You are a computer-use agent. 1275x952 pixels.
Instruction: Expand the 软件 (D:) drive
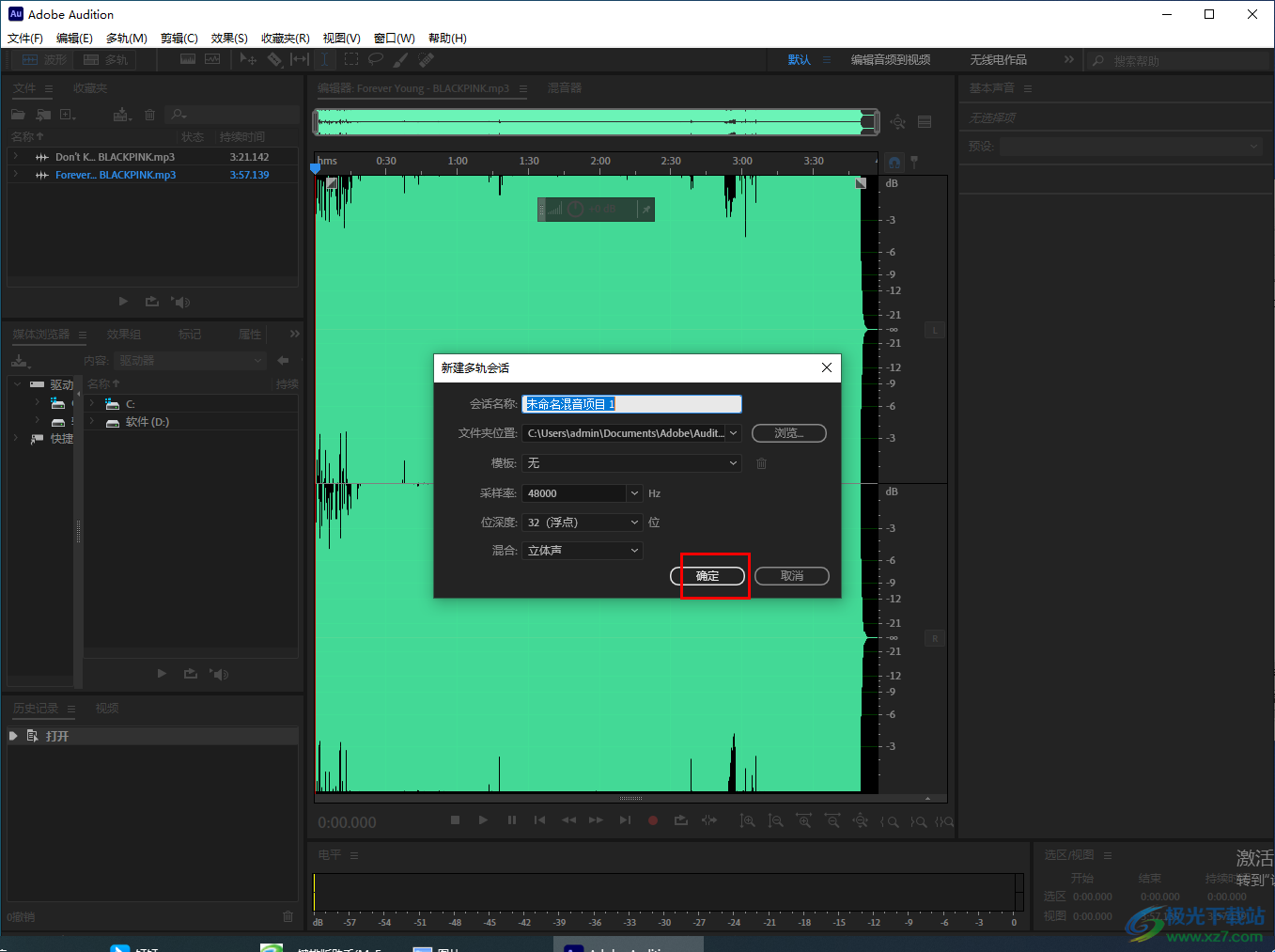point(92,422)
